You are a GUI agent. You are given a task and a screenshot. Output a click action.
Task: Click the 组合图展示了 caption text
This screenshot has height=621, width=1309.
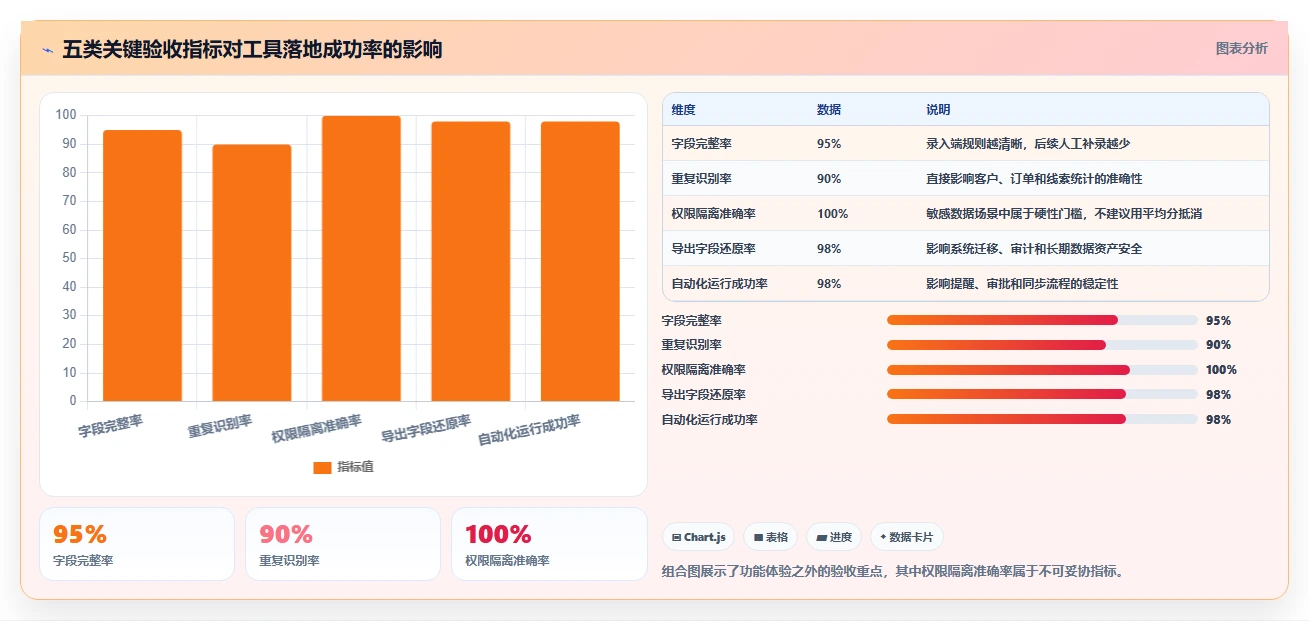coord(893,572)
